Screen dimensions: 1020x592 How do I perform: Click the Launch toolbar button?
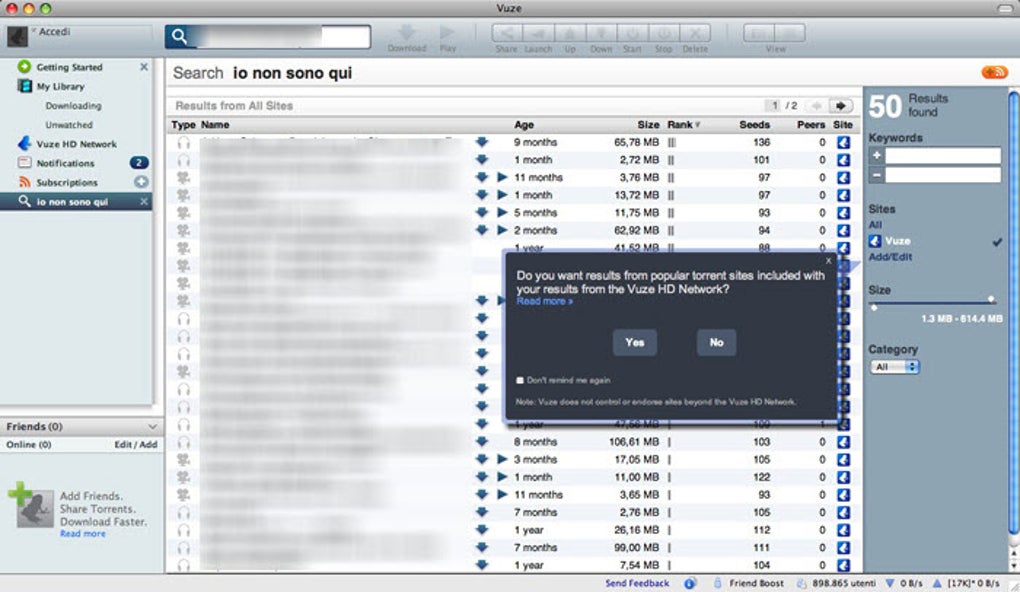538,33
